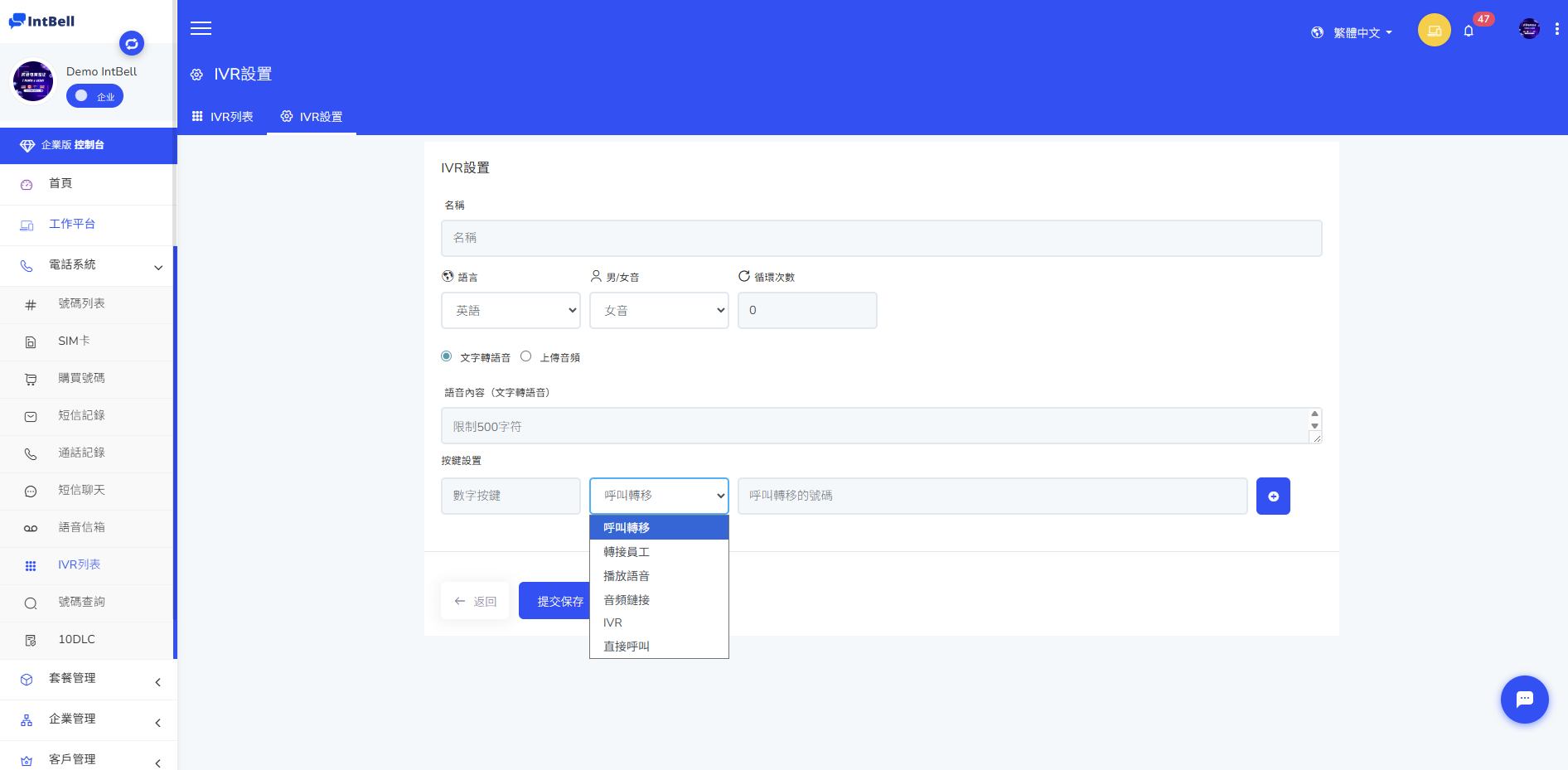Select the 文字轉語音 radio option
The width and height of the screenshot is (1568, 770).
point(447,356)
